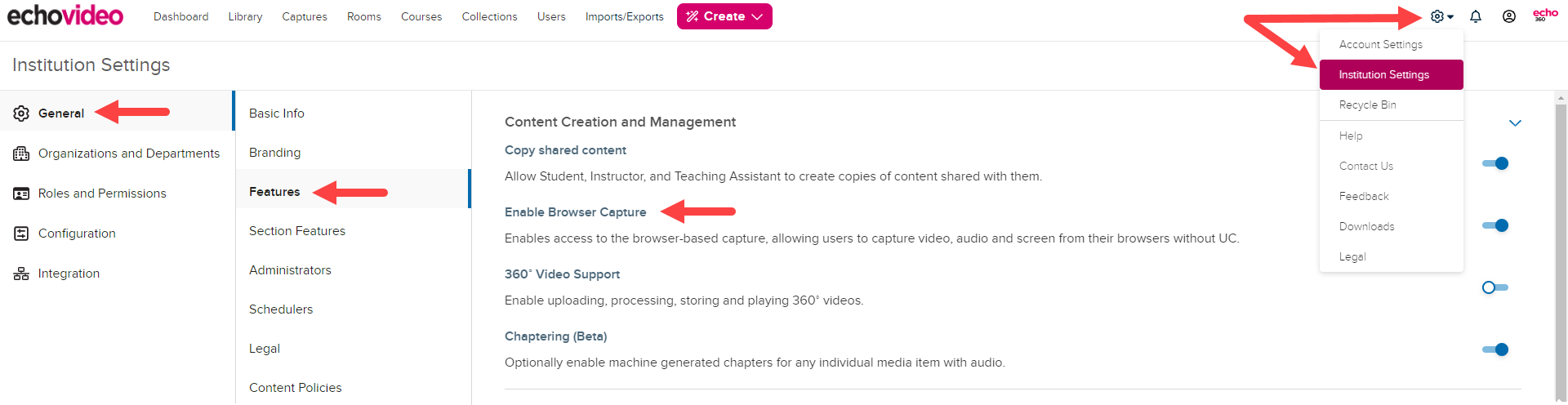Open Rooms in the top navigation
This screenshot has width=1568, height=405.
click(364, 16)
